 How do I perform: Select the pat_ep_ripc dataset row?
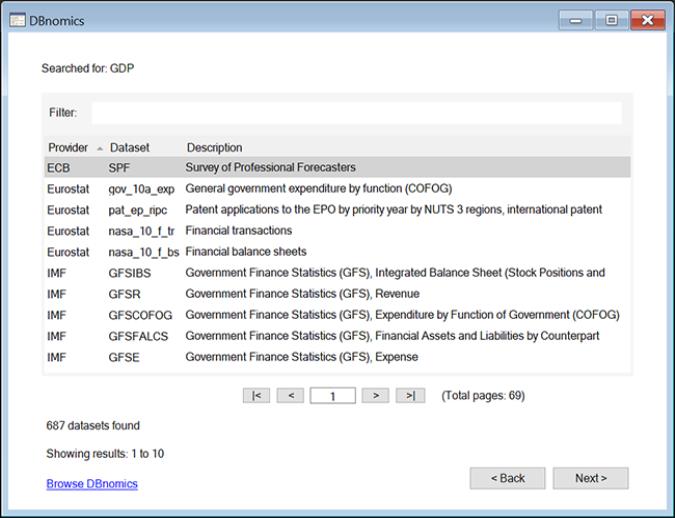(338, 210)
